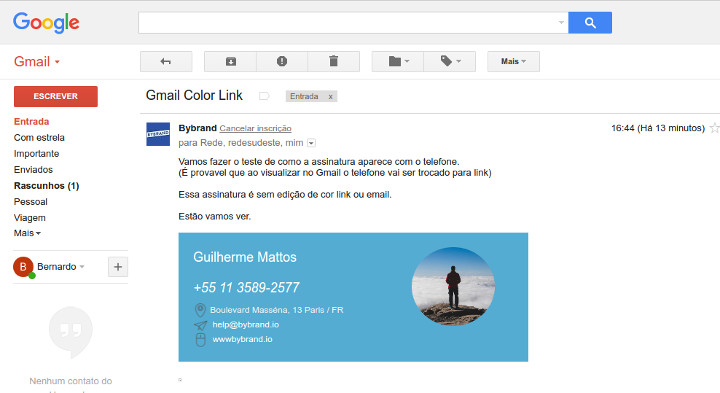Open Bernardo chat status dropdown

(82, 267)
